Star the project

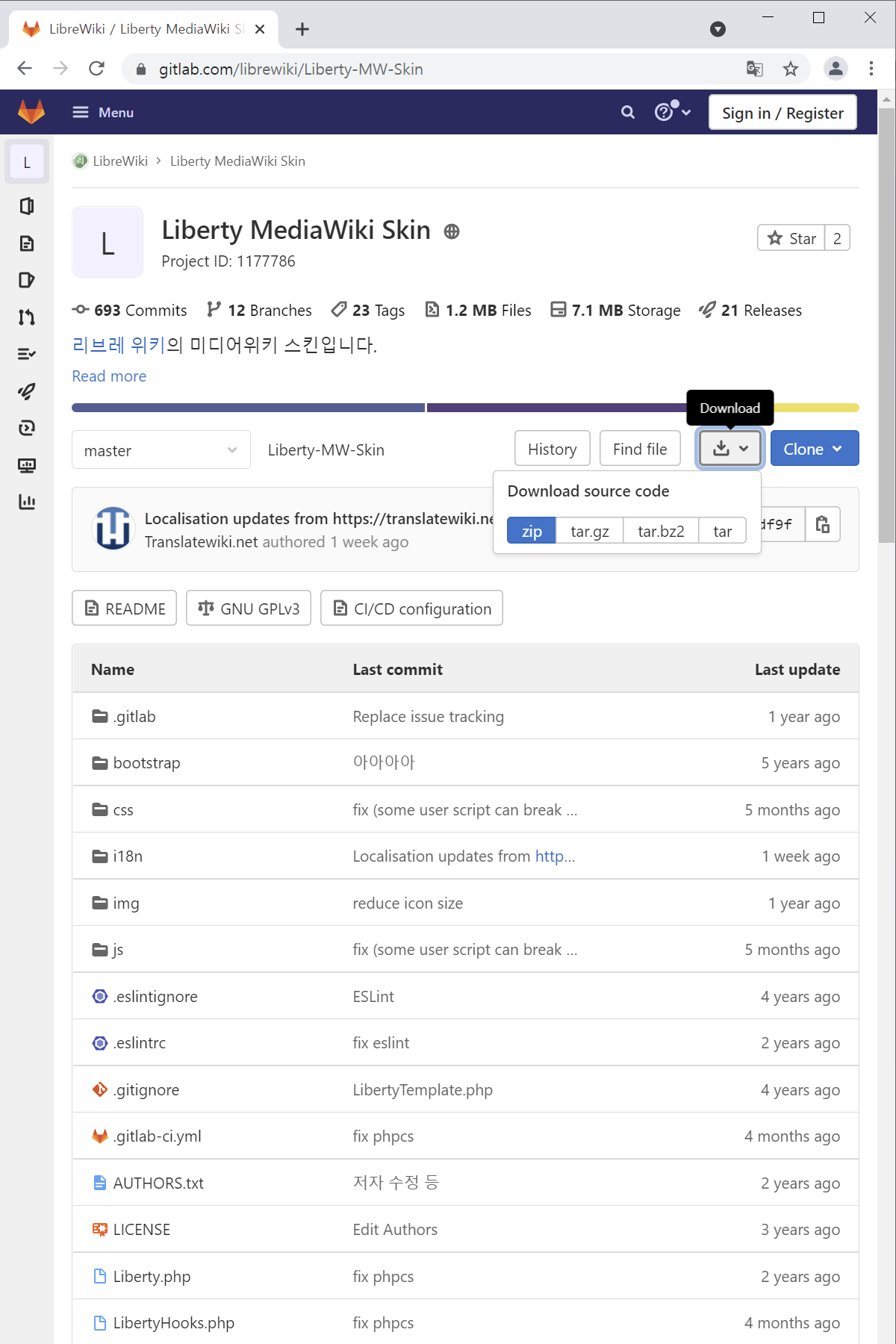coord(791,238)
